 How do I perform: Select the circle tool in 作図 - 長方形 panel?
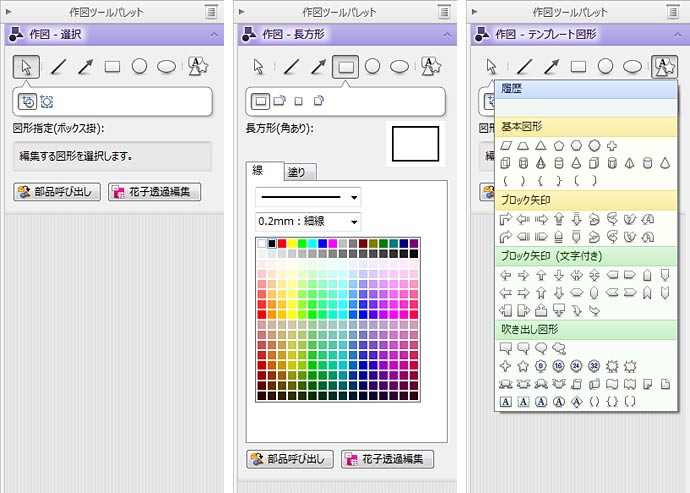(372, 67)
